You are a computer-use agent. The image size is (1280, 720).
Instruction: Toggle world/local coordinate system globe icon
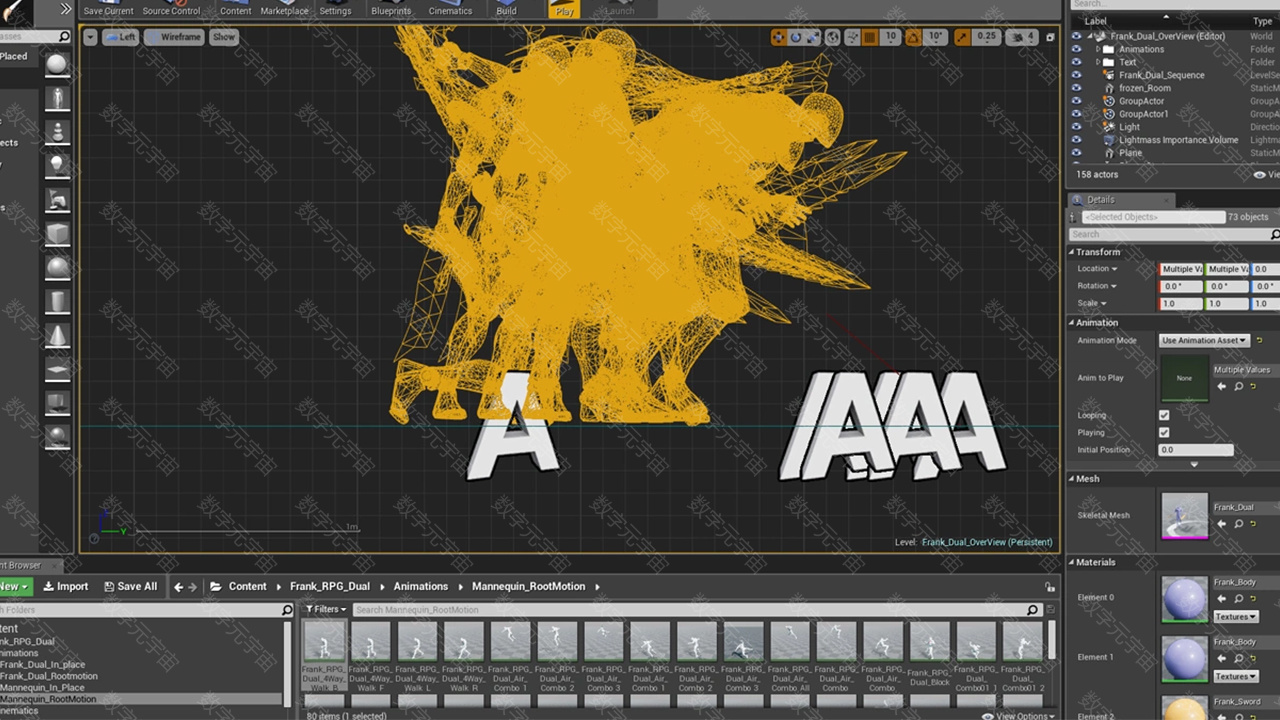tap(832, 37)
